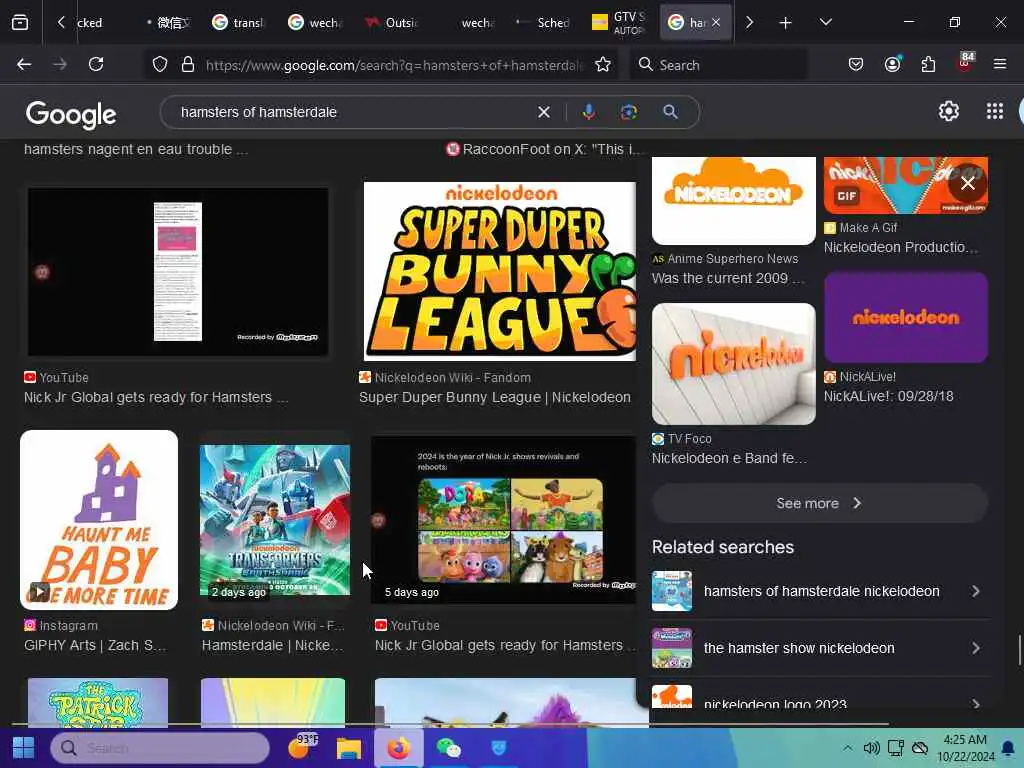Open Super Duper Bunny League image
Viewport: 1024px width, 768px height.
[x=499, y=271]
